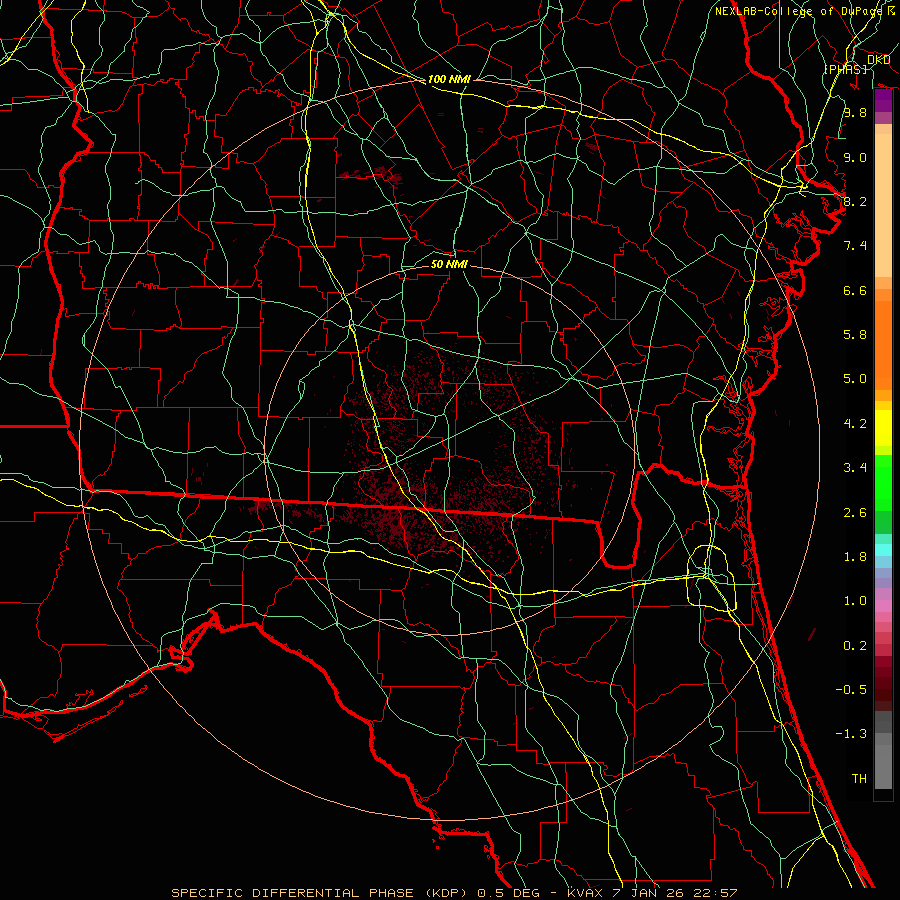Select the 3.4 legend value
The image size is (900, 900).
855,468
